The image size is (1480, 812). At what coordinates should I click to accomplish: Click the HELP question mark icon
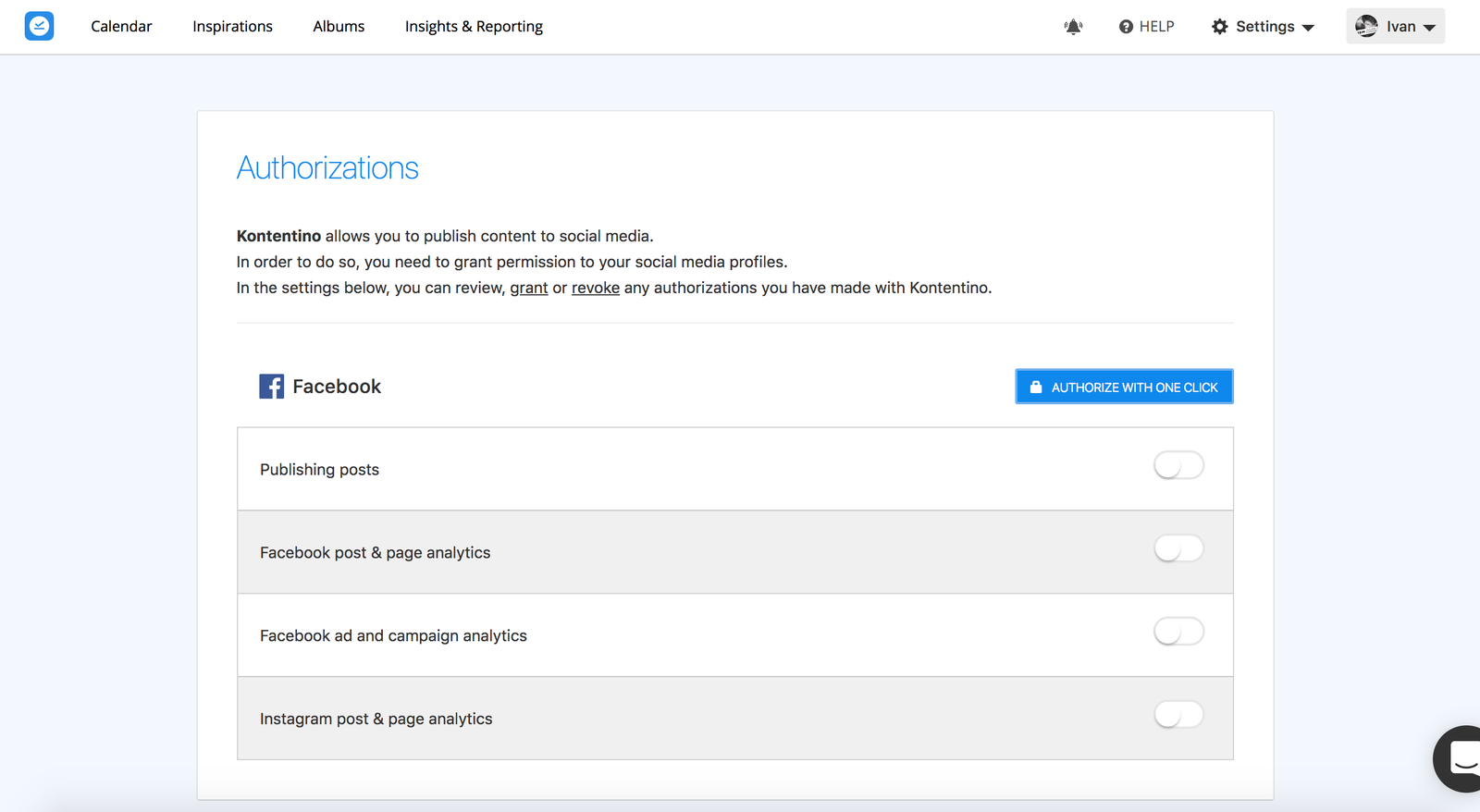[x=1126, y=27]
